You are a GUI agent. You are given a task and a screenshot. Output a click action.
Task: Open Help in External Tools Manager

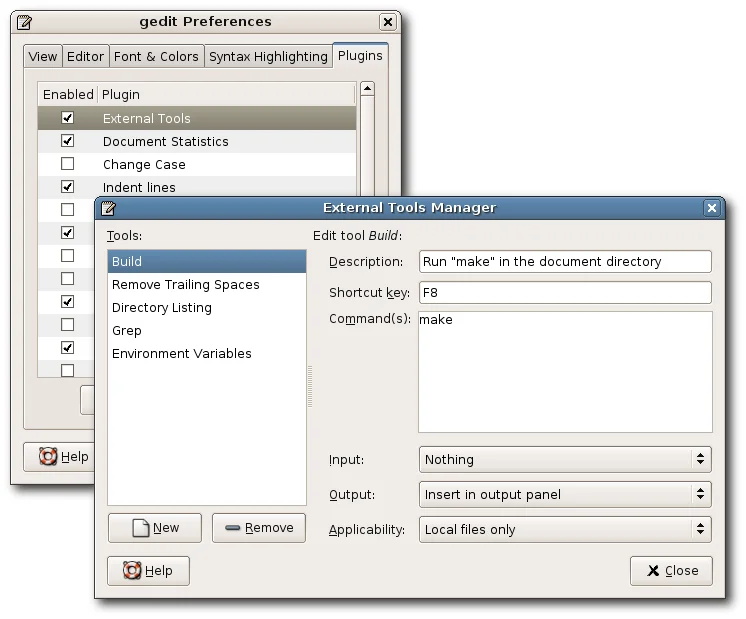148,570
